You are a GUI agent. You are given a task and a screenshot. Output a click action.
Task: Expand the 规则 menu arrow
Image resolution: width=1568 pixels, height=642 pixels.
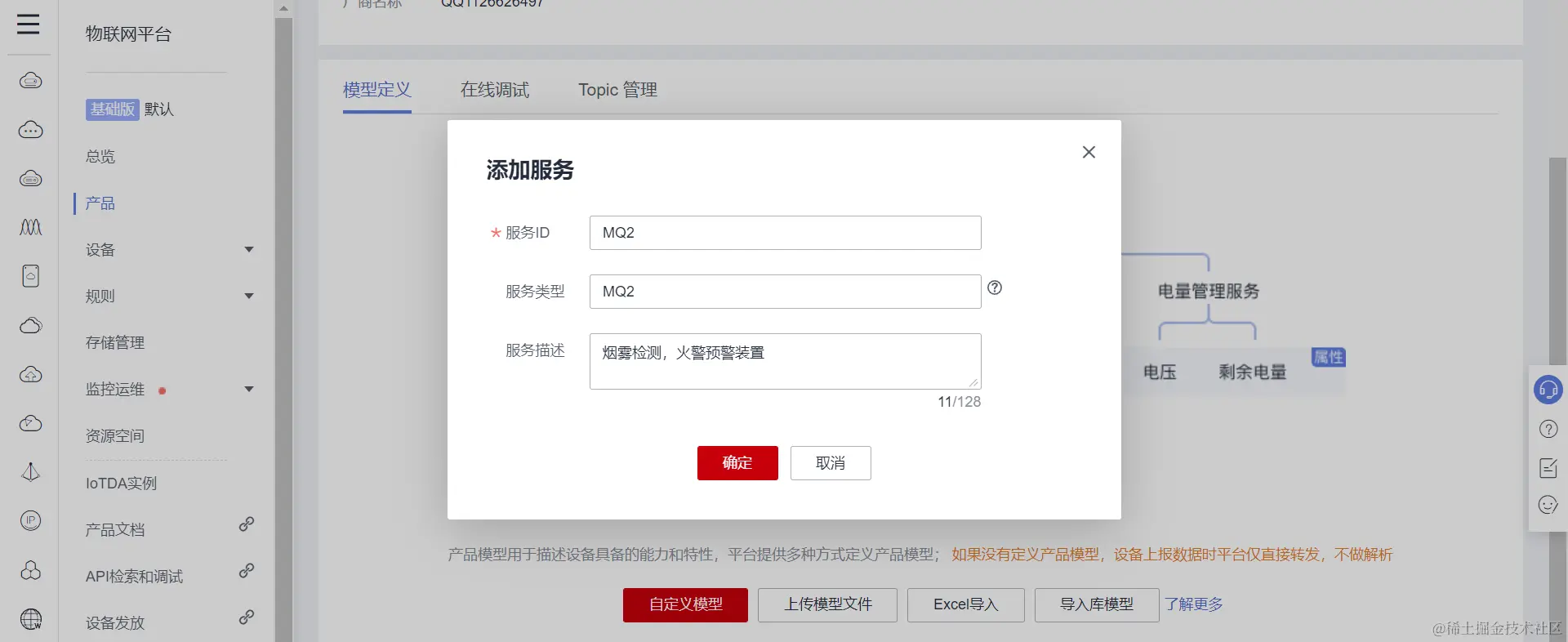point(249,296)
